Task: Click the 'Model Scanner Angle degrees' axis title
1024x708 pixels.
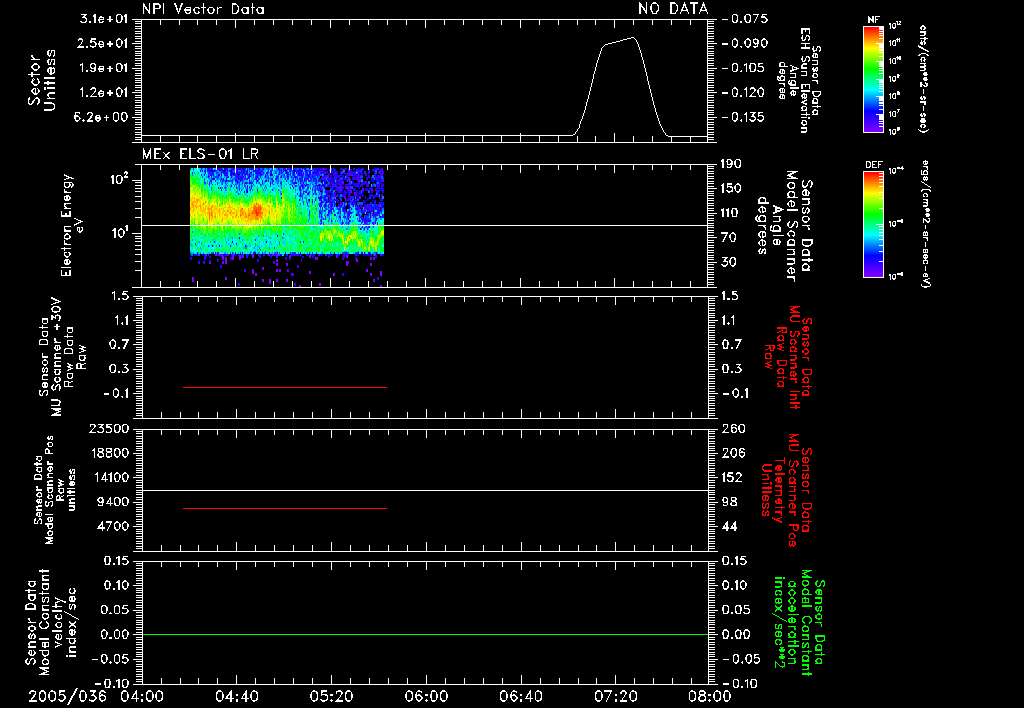Action: (x=784, y=225)
